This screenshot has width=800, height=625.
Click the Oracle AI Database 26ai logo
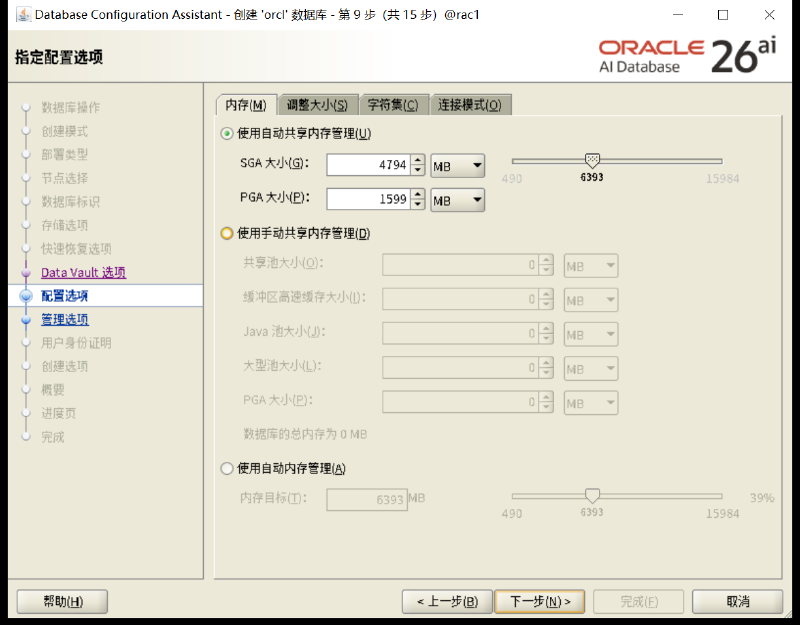tap(687, 56)
